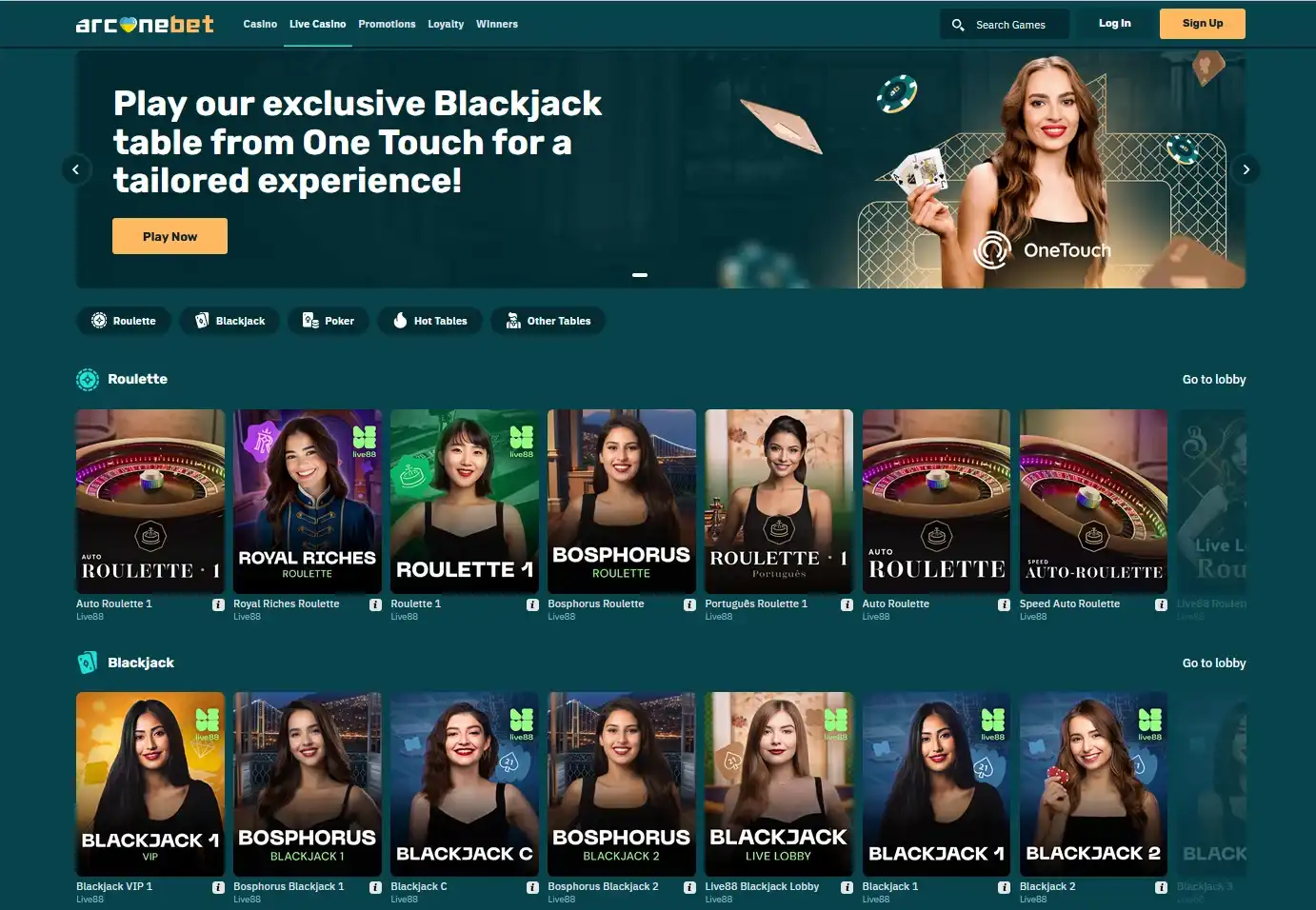Open the Winners menu item
Viewport: 1316px width, 910px height.
497,24
